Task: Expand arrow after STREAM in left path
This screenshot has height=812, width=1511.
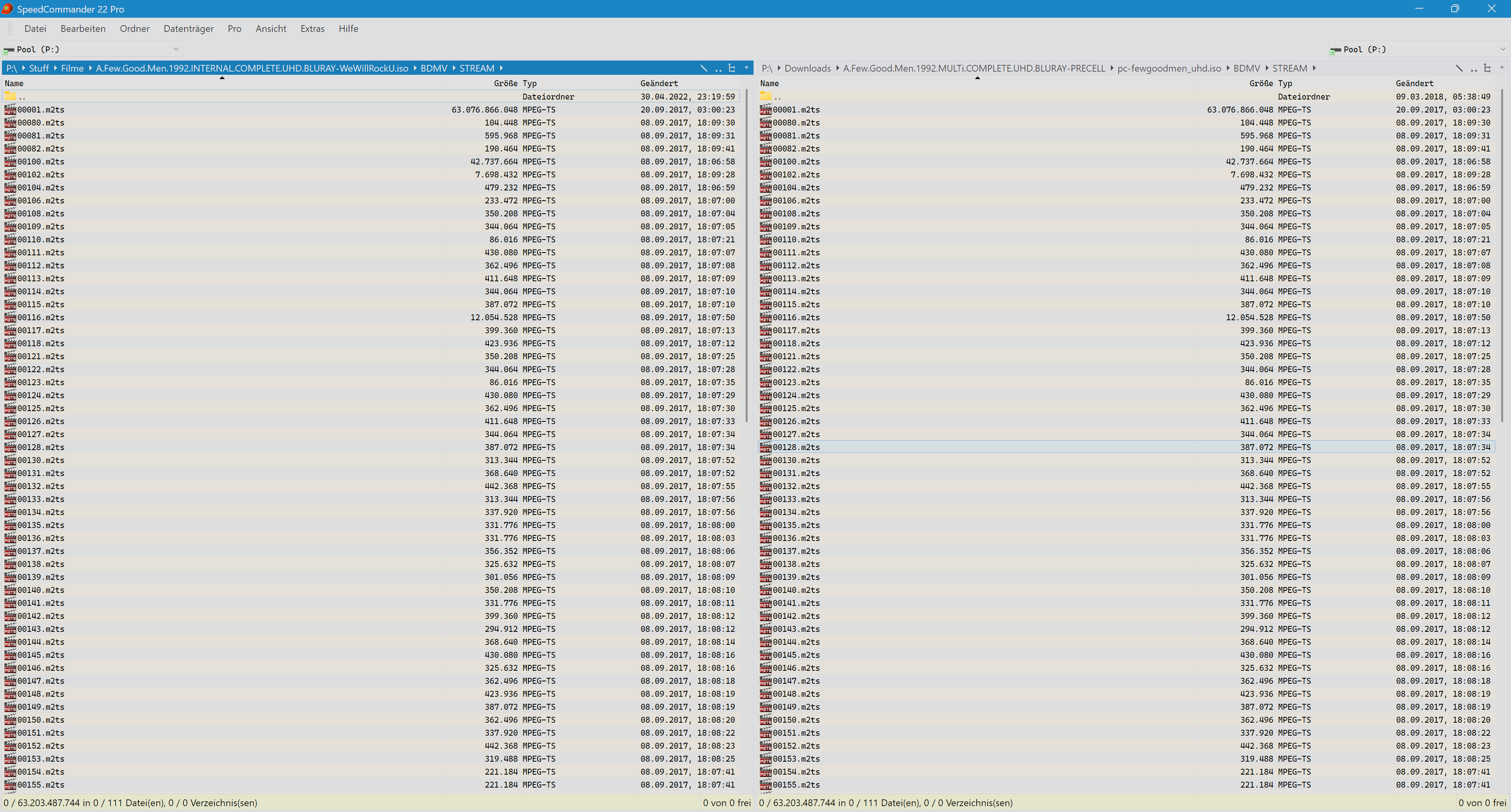Action: (502, 68)
